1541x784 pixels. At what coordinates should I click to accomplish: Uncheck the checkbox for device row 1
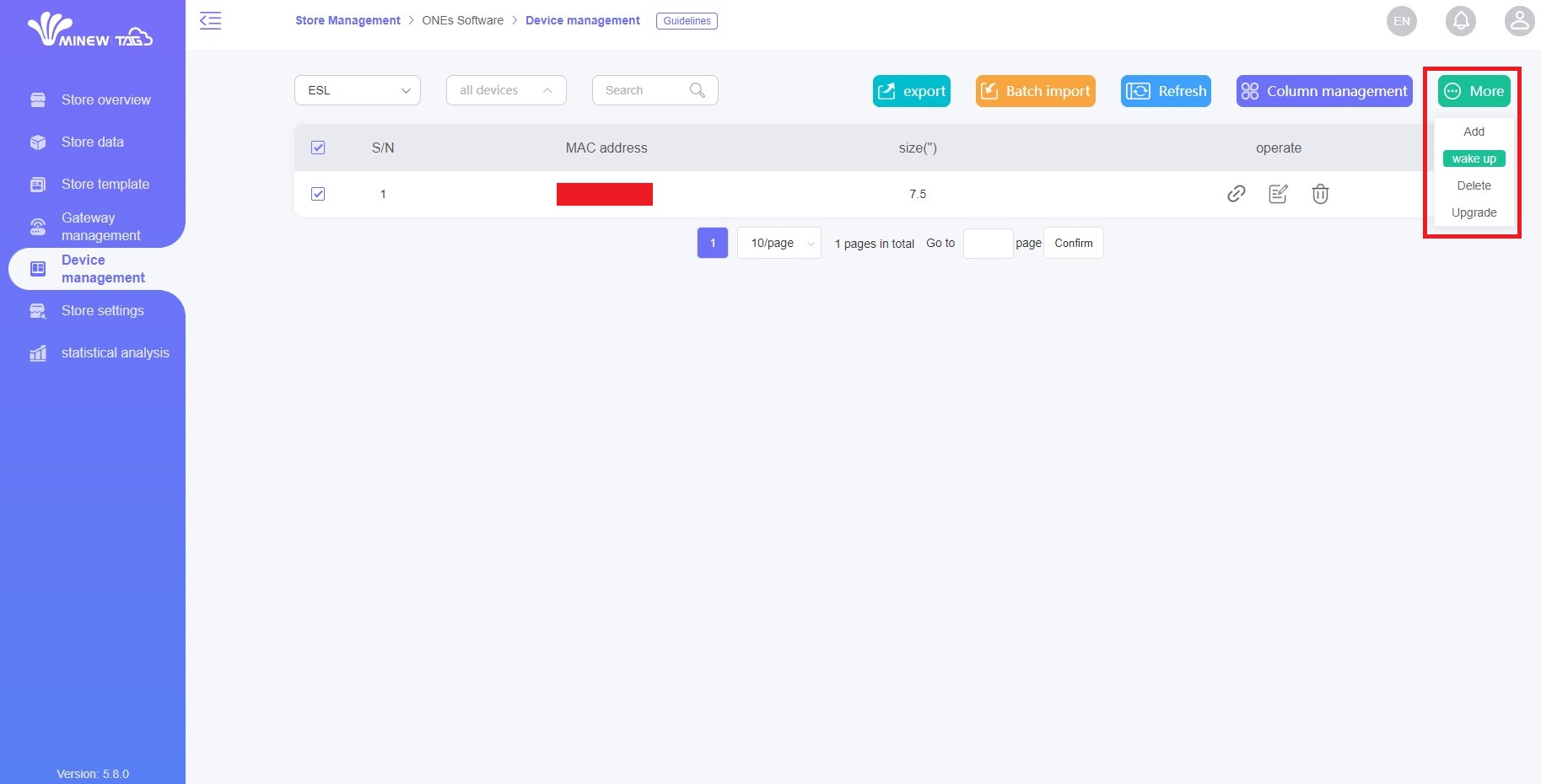[318, 194]
